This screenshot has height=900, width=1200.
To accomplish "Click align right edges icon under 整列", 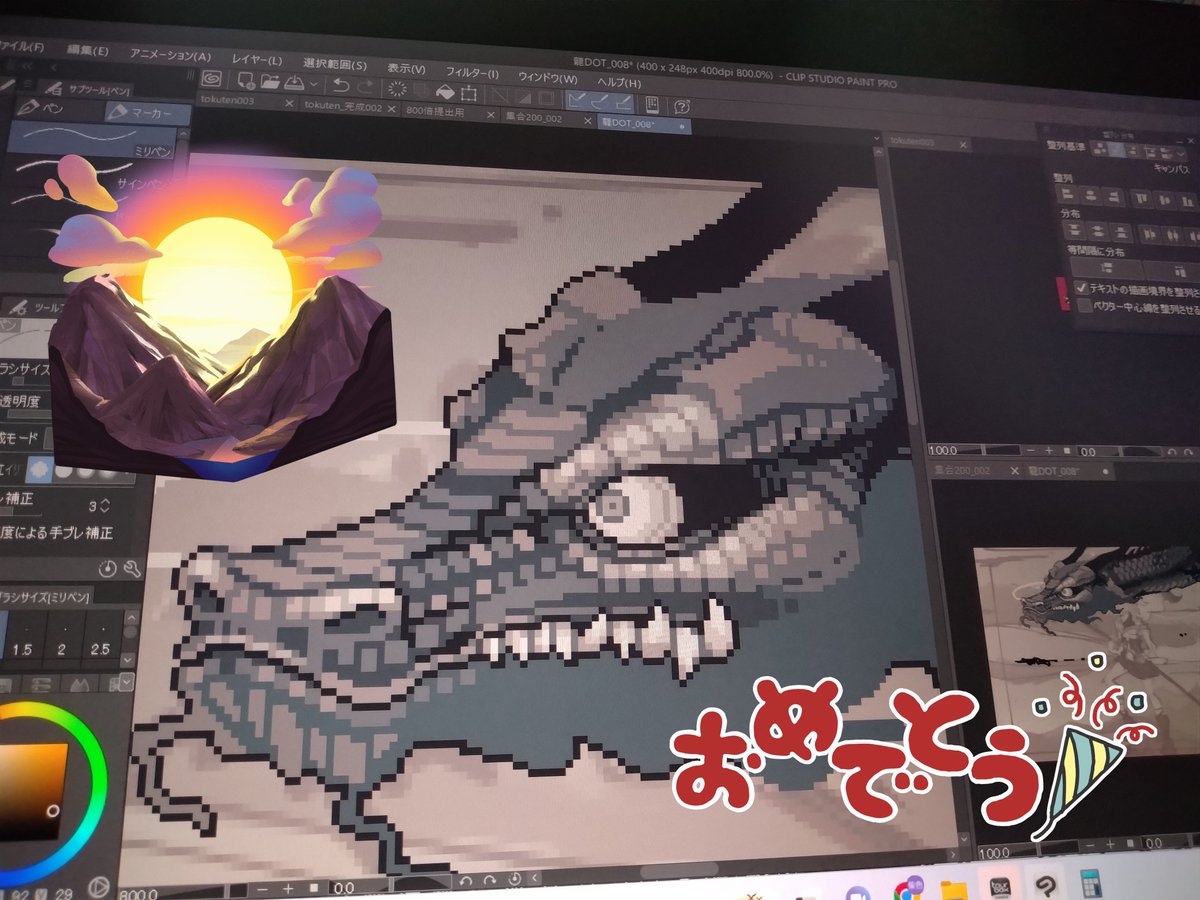I will click(x=1114, y=197).
